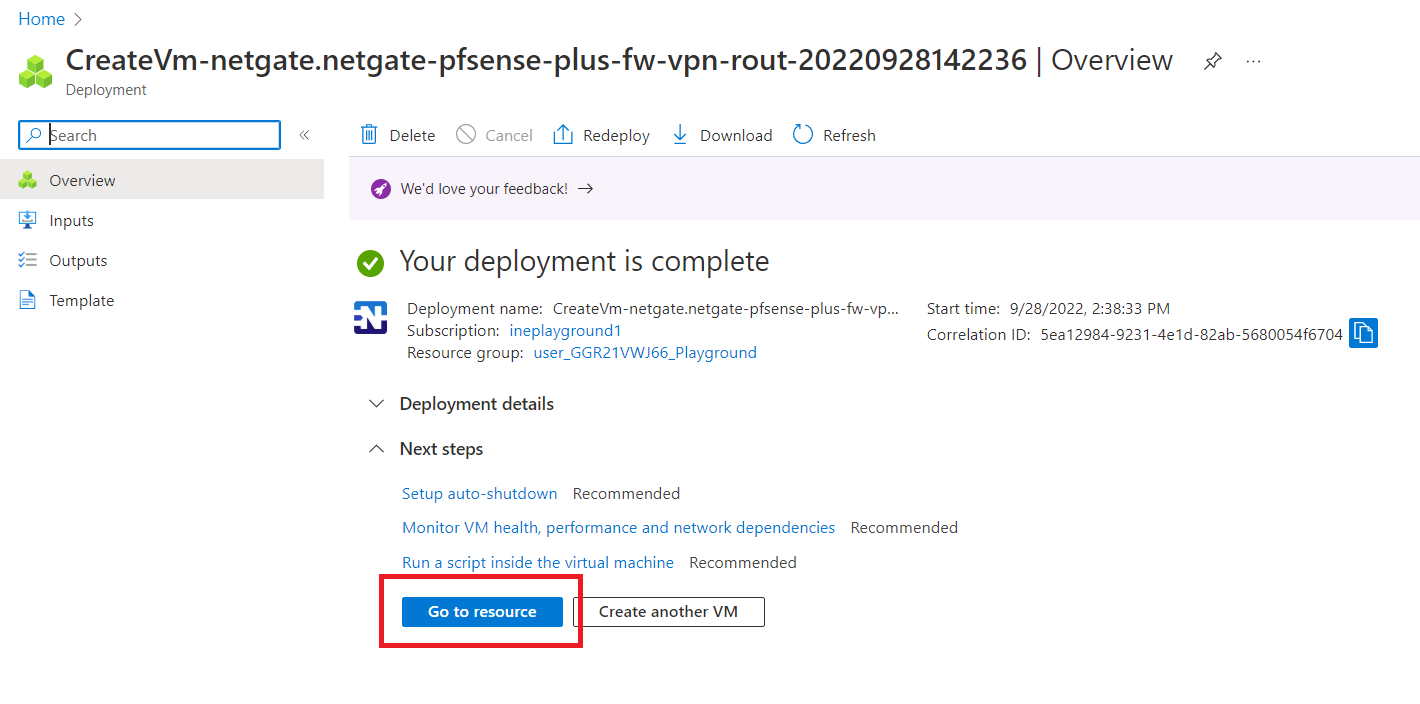Click the Home breadcrumb link
Image resolution: width=1420 pixels, height=704 pixels.
(41, 19)
